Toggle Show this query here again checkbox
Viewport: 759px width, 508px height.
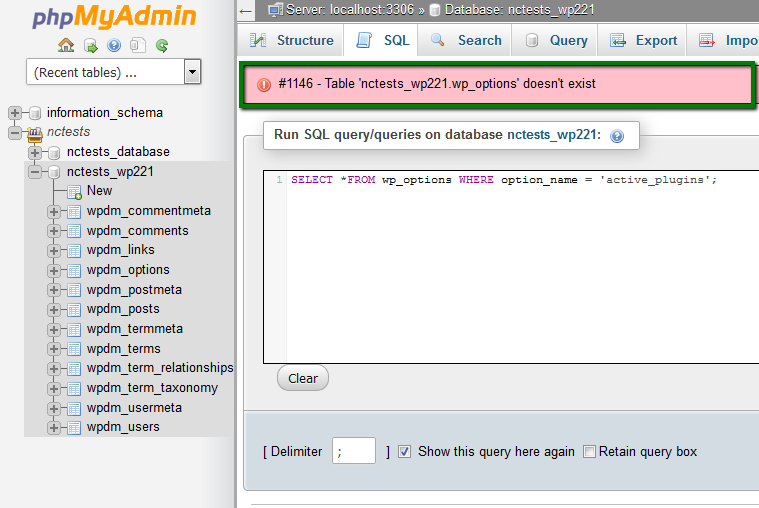point(404,452)
